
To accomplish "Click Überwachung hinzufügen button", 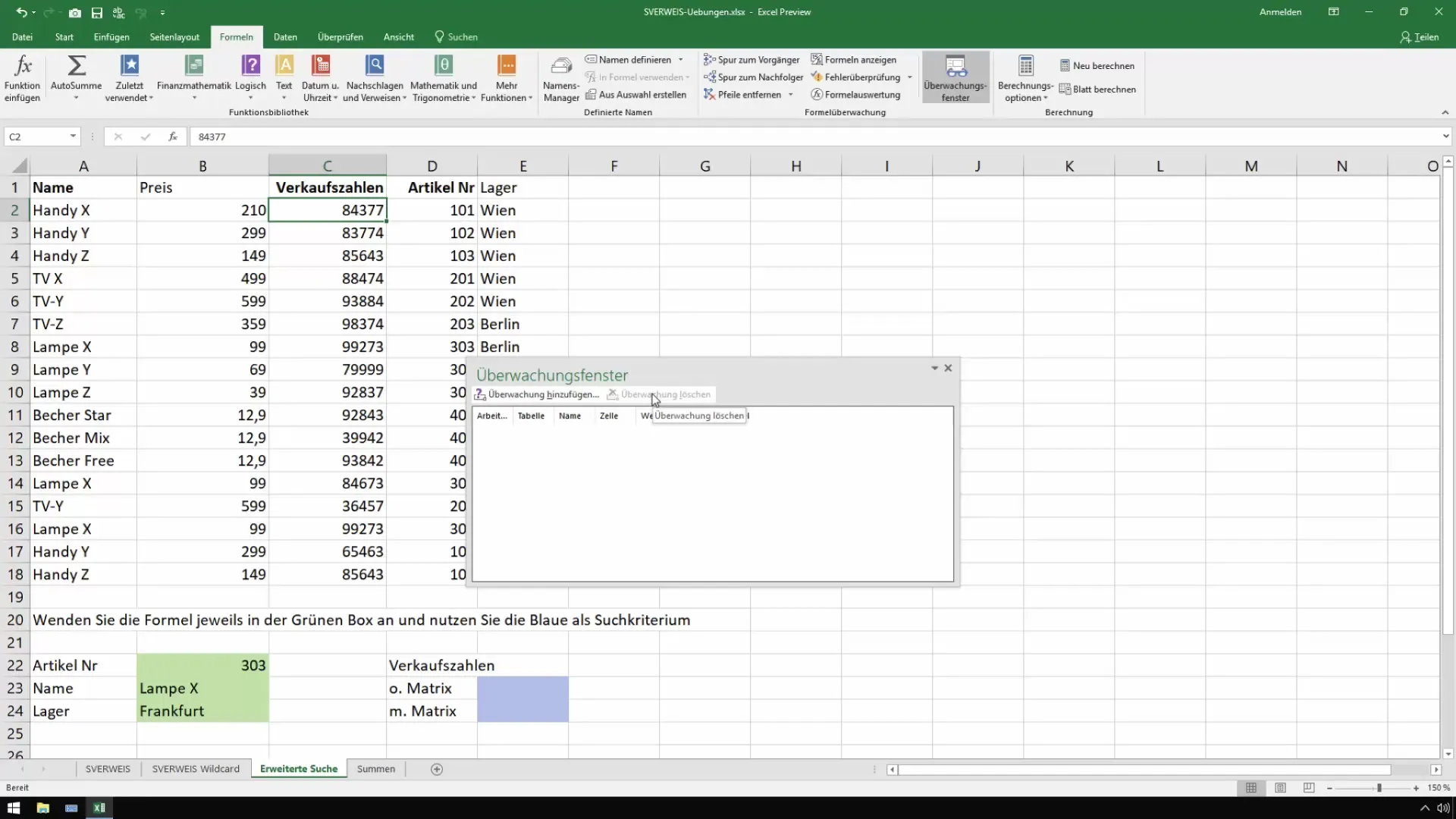I will 537,393.
